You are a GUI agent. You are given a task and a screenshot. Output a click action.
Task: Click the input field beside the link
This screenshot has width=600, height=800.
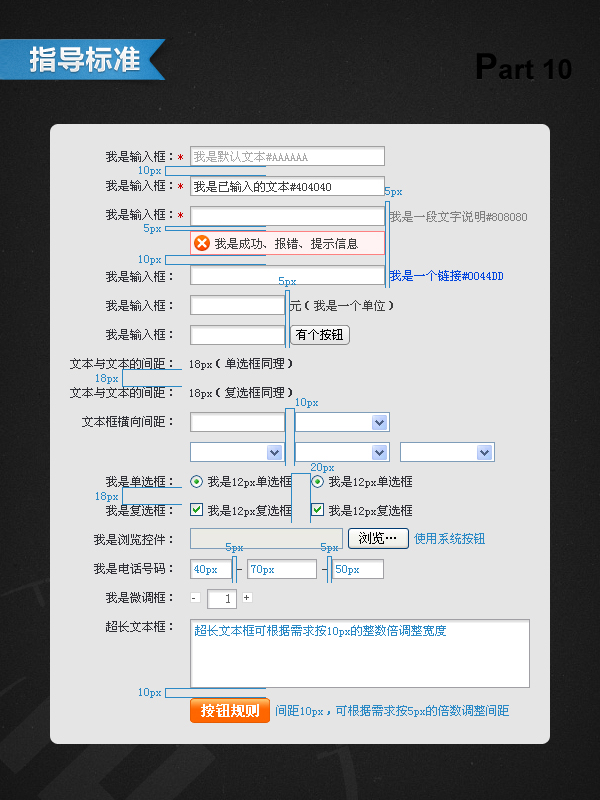(x=287, y=276)
